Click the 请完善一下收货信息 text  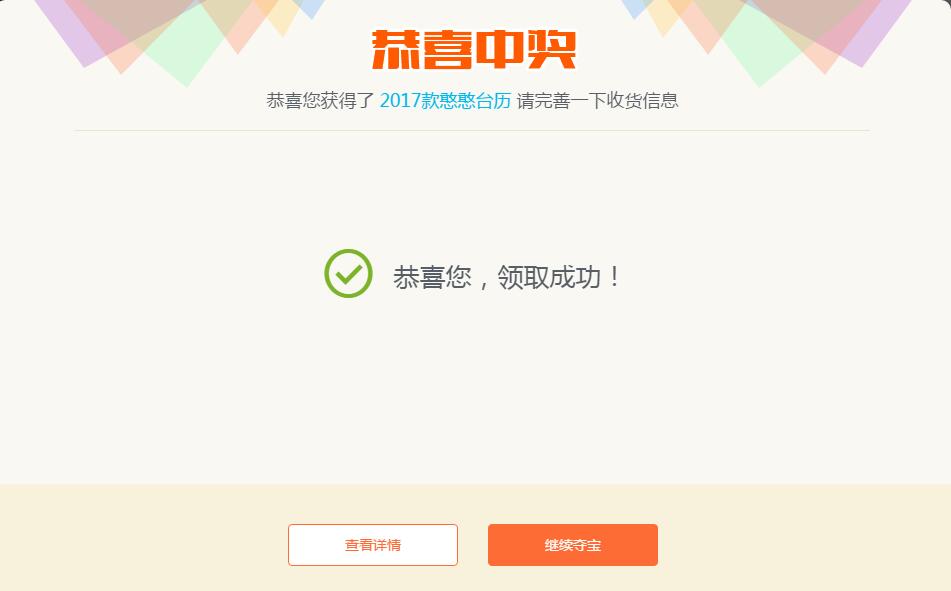tap(597, 100)
